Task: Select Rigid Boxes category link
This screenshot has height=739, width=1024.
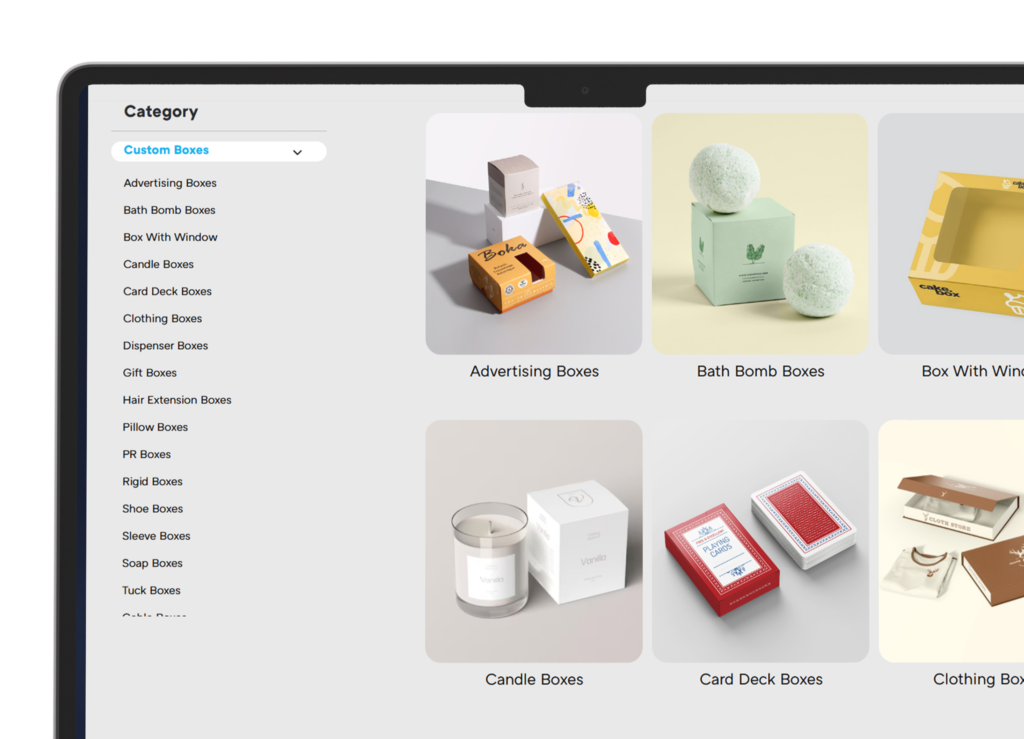Action: pos(152,482)
